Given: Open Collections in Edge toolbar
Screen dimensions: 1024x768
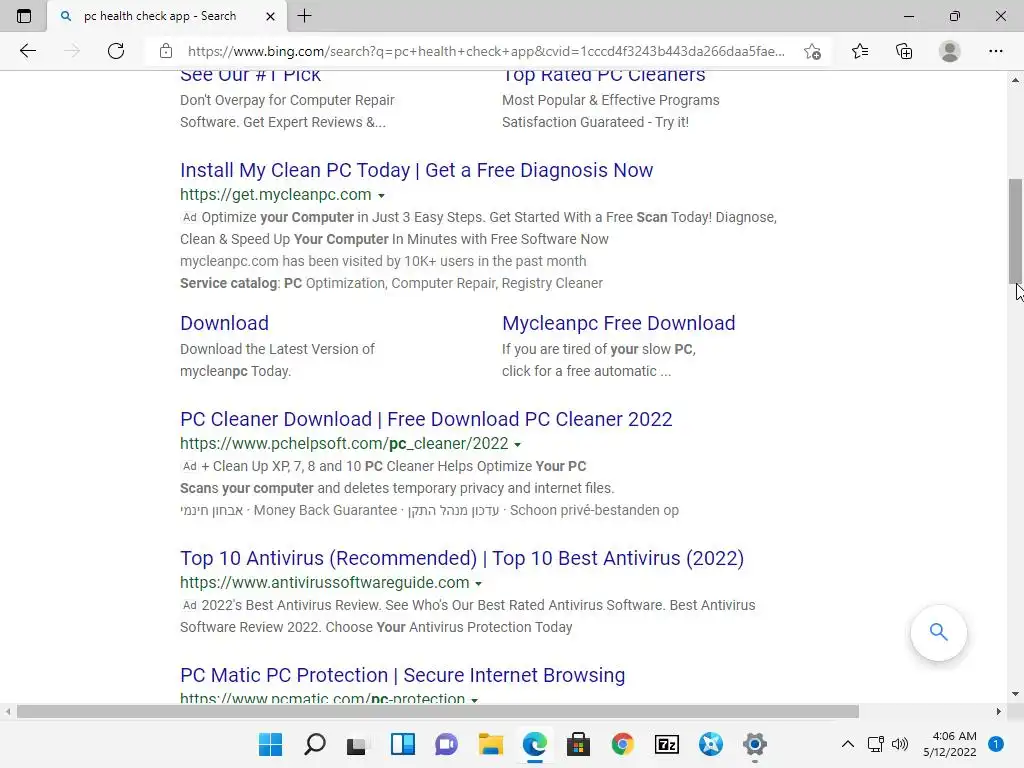Looking at the screenshot, I should pos(904,51).
